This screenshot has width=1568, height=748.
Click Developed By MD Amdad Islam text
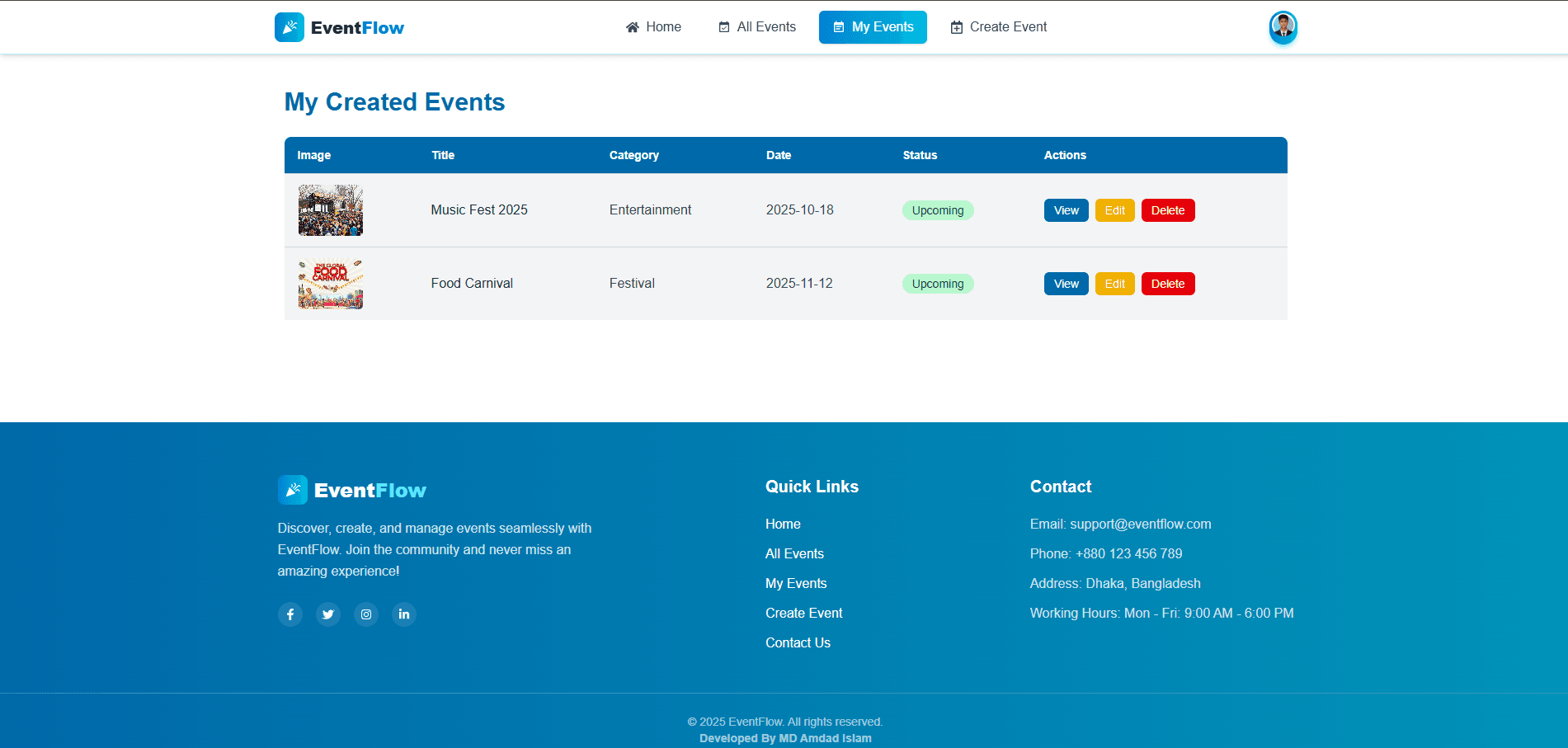[785, 738]
